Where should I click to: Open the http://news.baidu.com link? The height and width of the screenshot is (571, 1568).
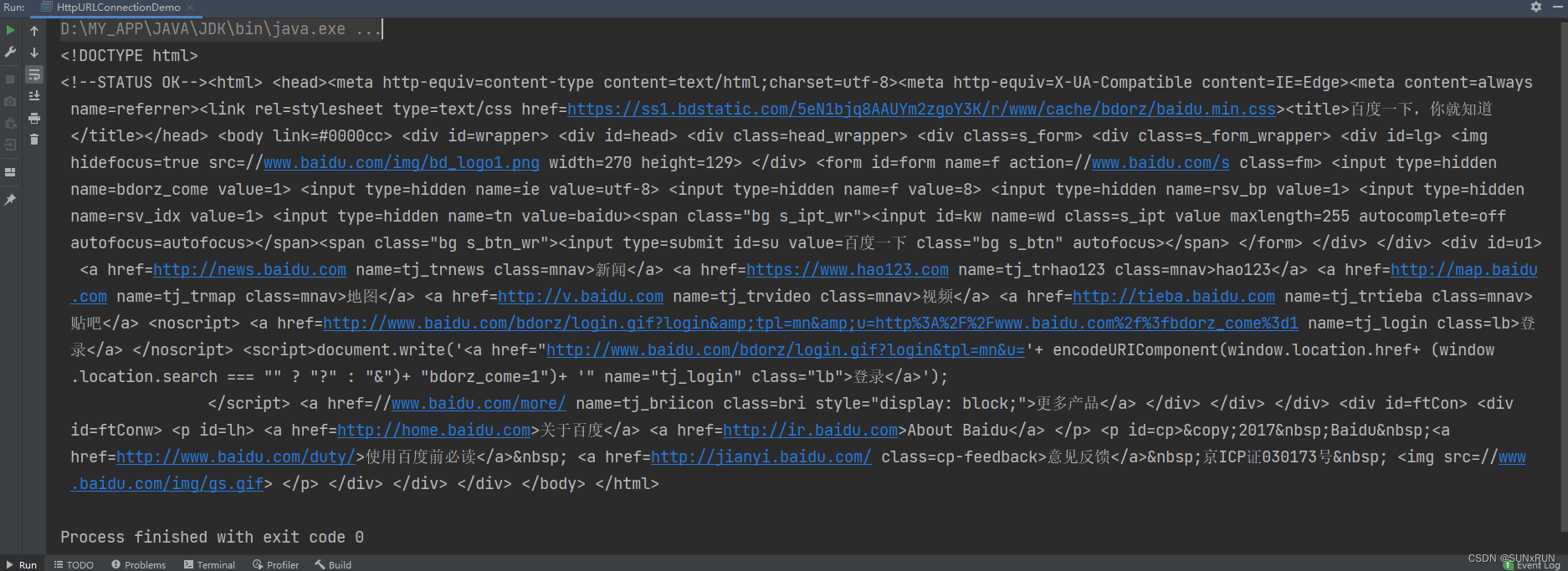pyautogui.click(x=249, y=269)
